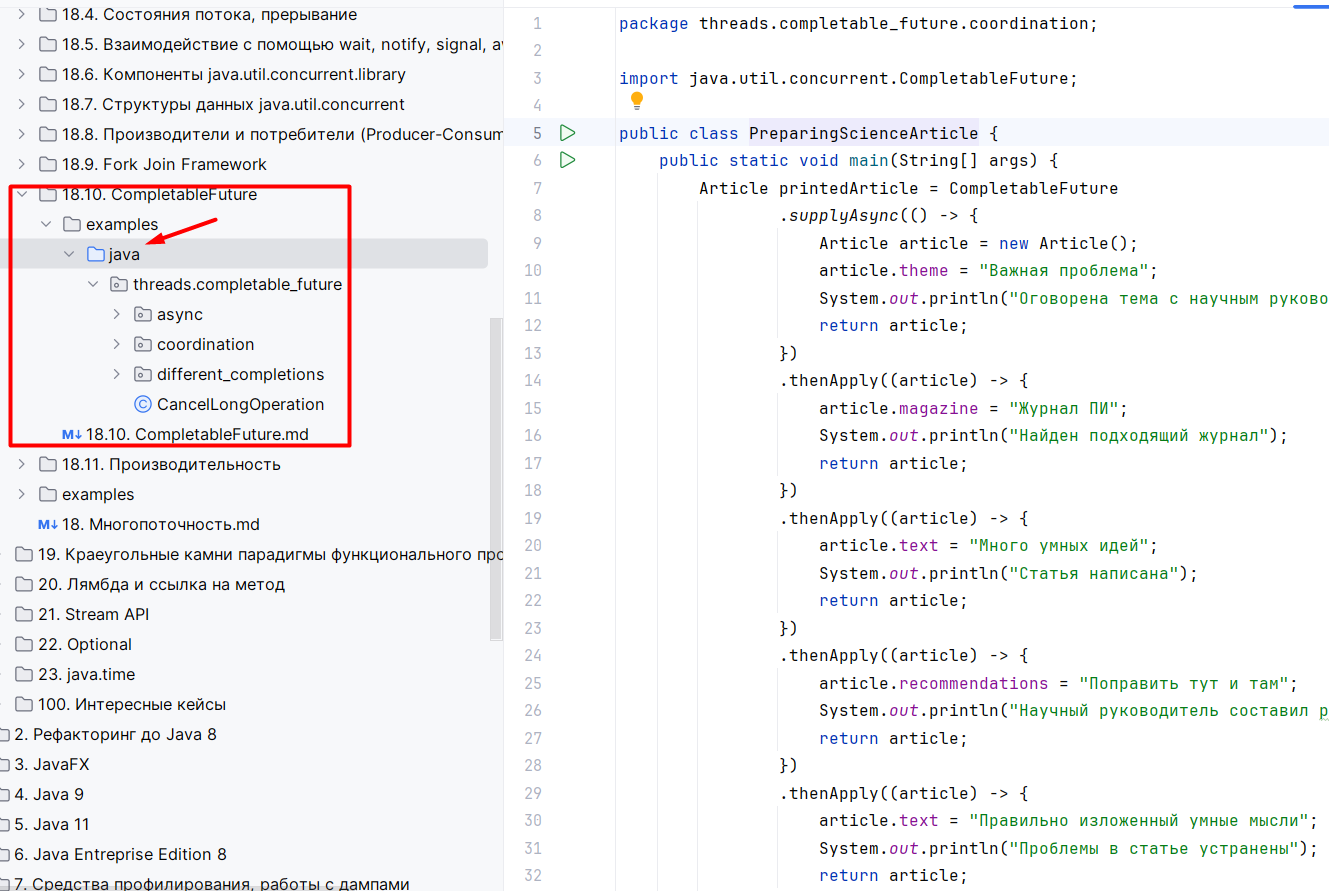Click folder icon of 18.4. Состояния потока
The image size is (1329, 891).
[47, 14]
